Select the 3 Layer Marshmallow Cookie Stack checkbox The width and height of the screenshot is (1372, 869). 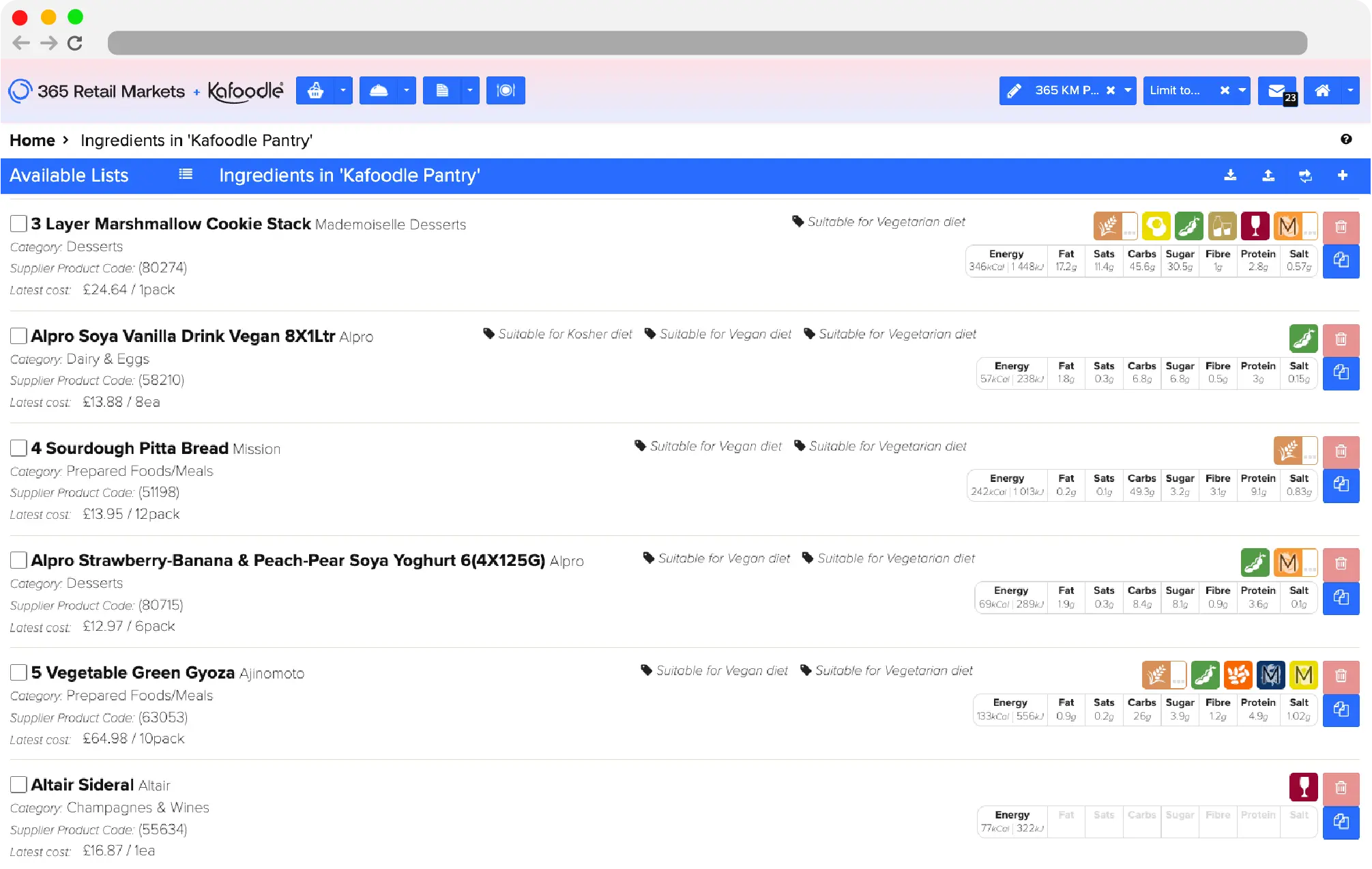coord(18,223)
